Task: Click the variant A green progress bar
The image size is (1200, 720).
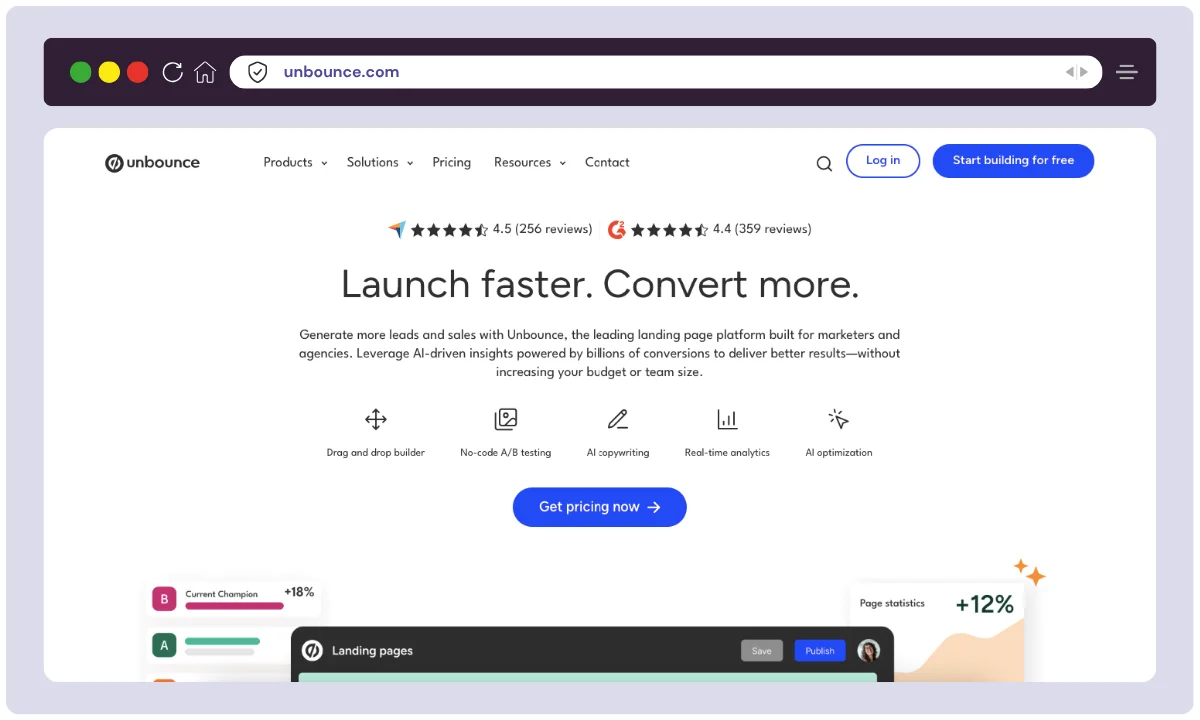Action: point(222,641)
